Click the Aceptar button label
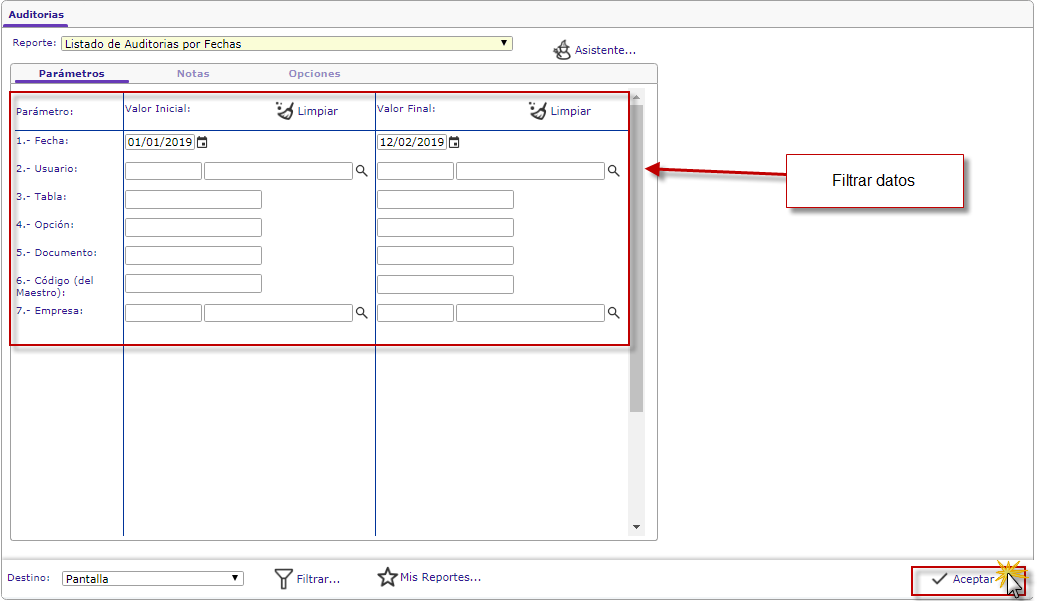The image size is (1037, 601). tap(973, 579)
